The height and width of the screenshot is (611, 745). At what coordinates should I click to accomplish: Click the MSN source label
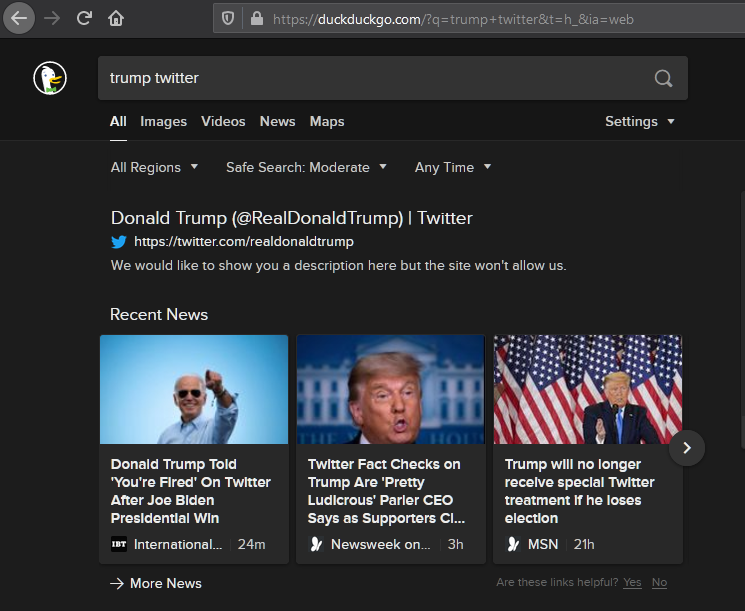[543, 544]
